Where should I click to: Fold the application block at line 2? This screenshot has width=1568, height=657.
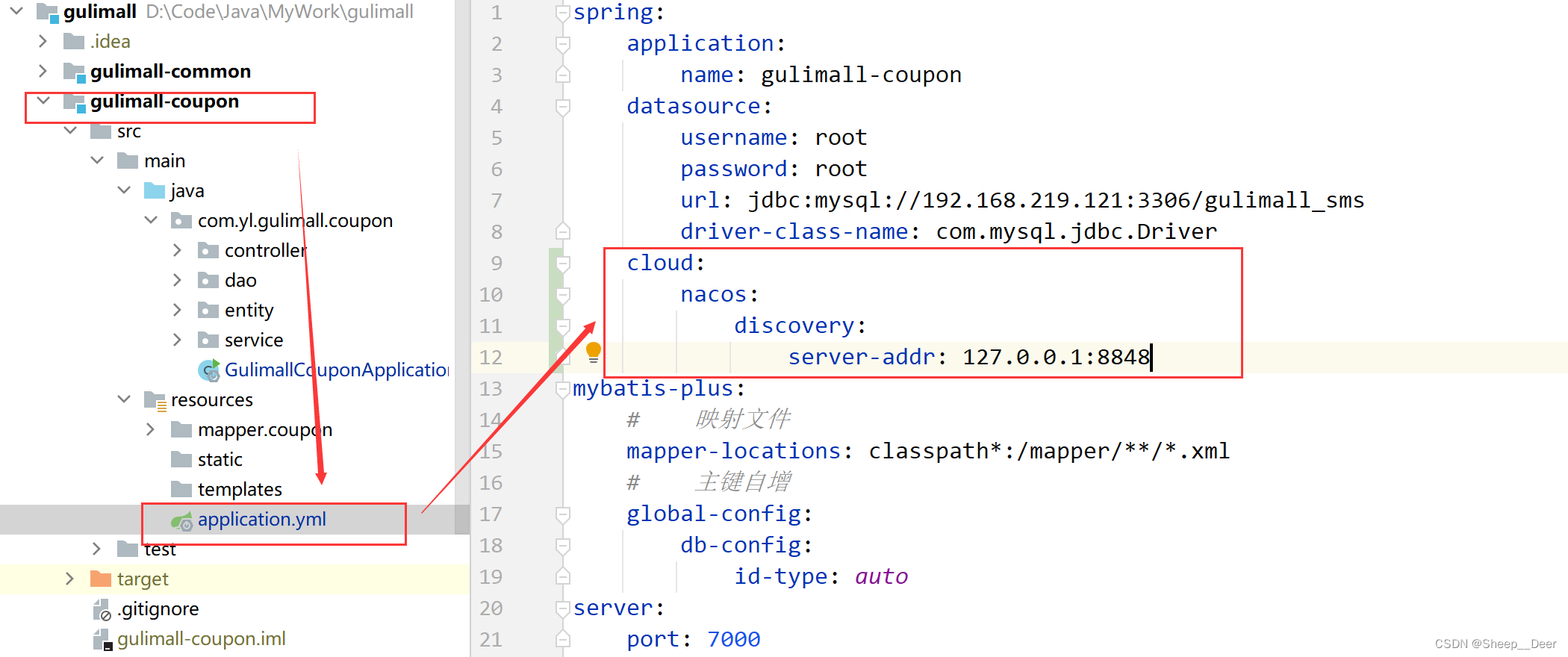(563, 44)
